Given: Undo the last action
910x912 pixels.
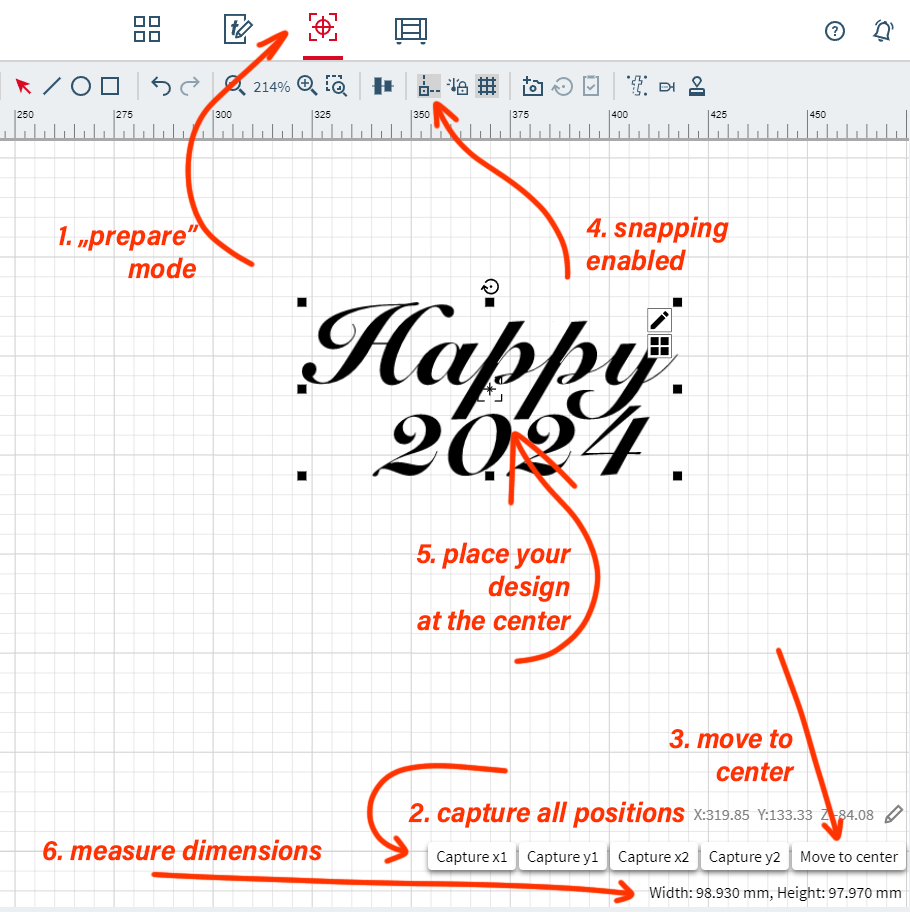Looking at the screenshot, I should [161, 86].
